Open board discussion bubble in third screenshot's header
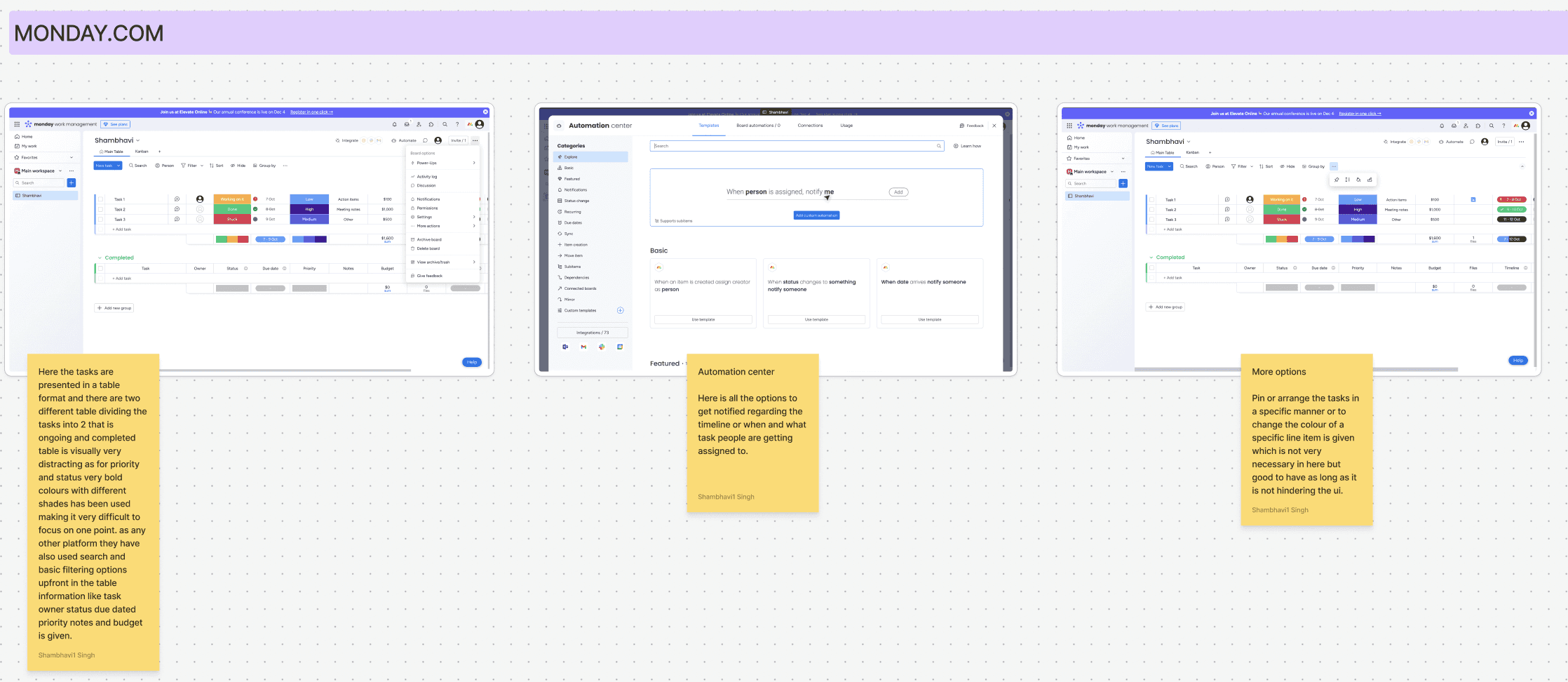This screenshot has width=1568, height=682. tap(1472, 142)
